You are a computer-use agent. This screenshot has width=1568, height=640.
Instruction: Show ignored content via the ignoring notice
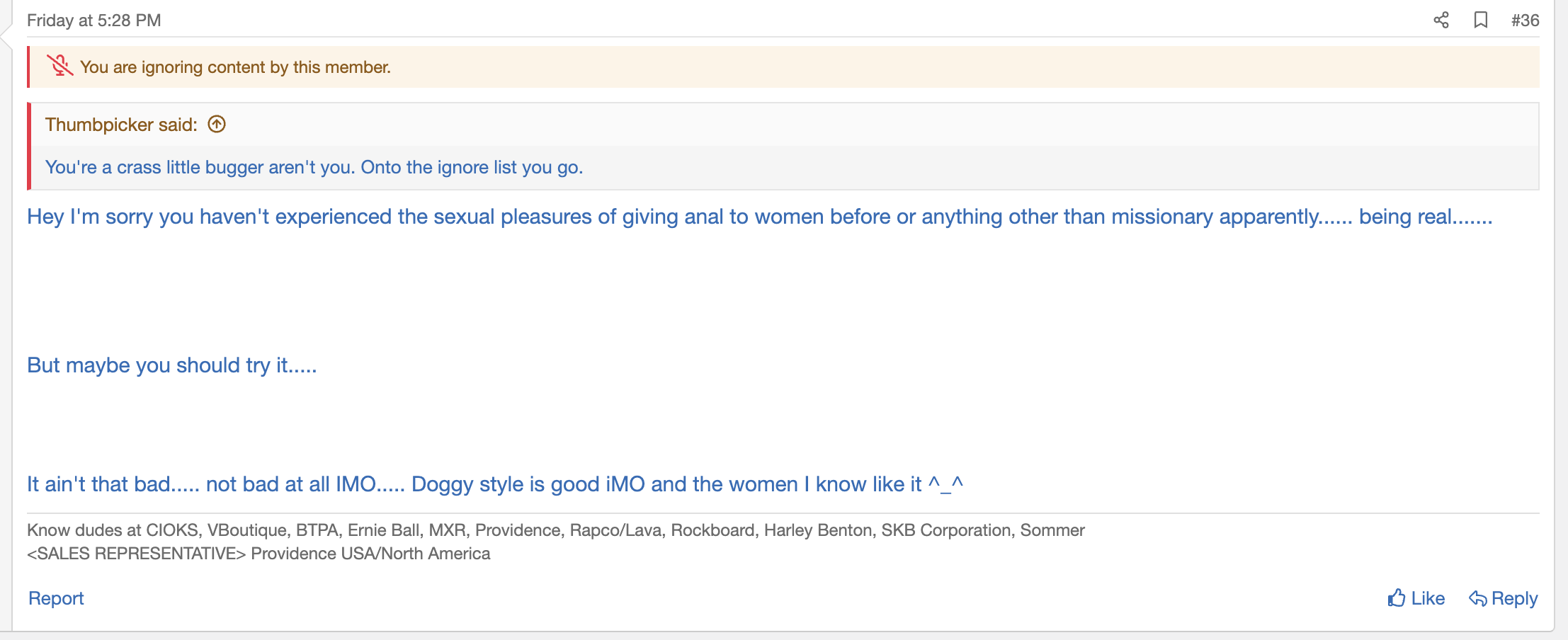pyautogui.click(x=235, y=67)
